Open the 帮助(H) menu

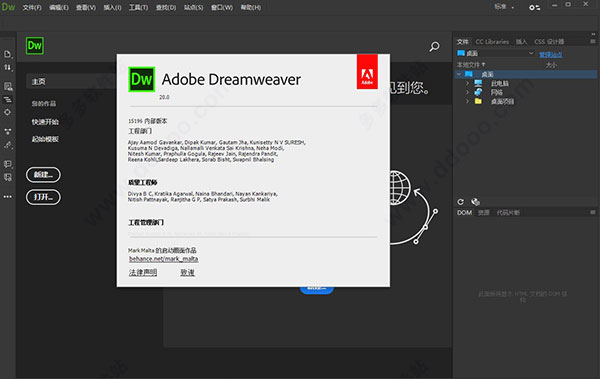point(251,8)
